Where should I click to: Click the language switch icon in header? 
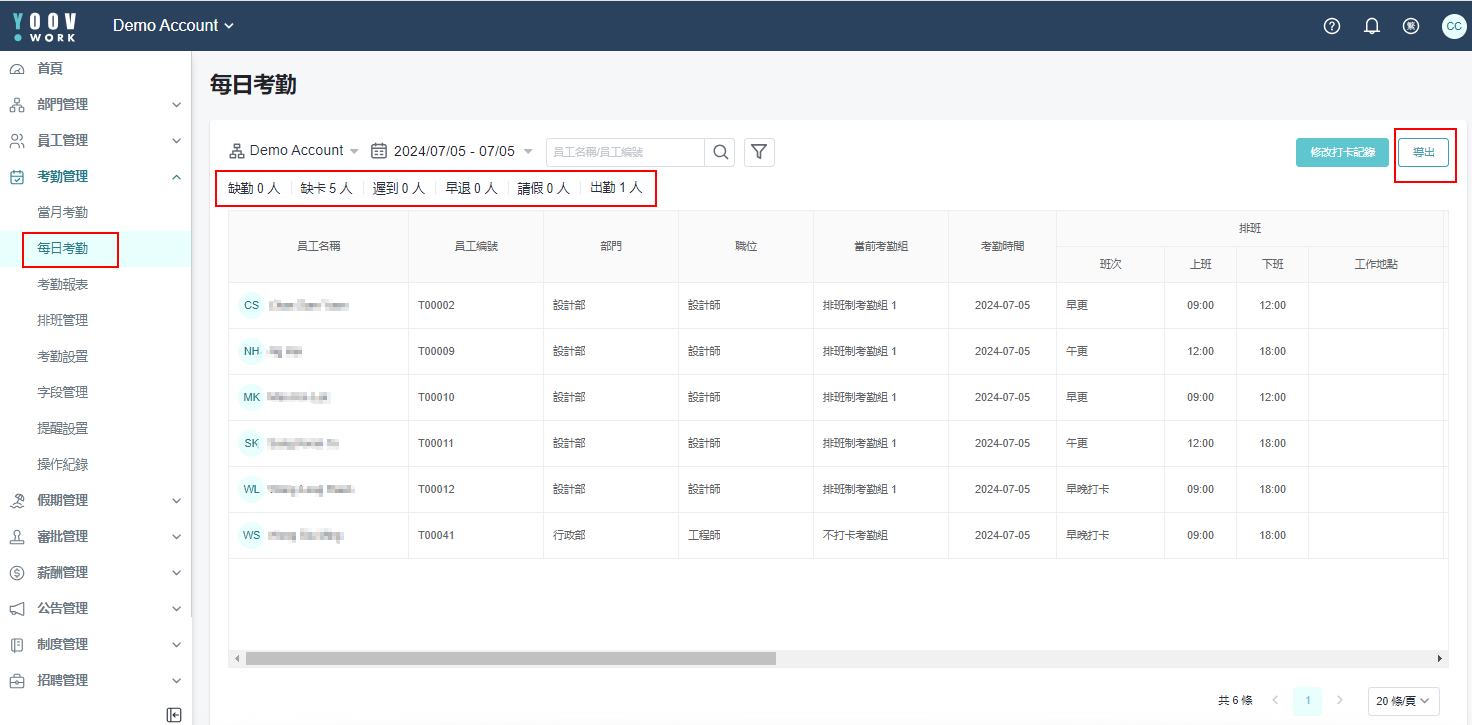(1411, 26)
